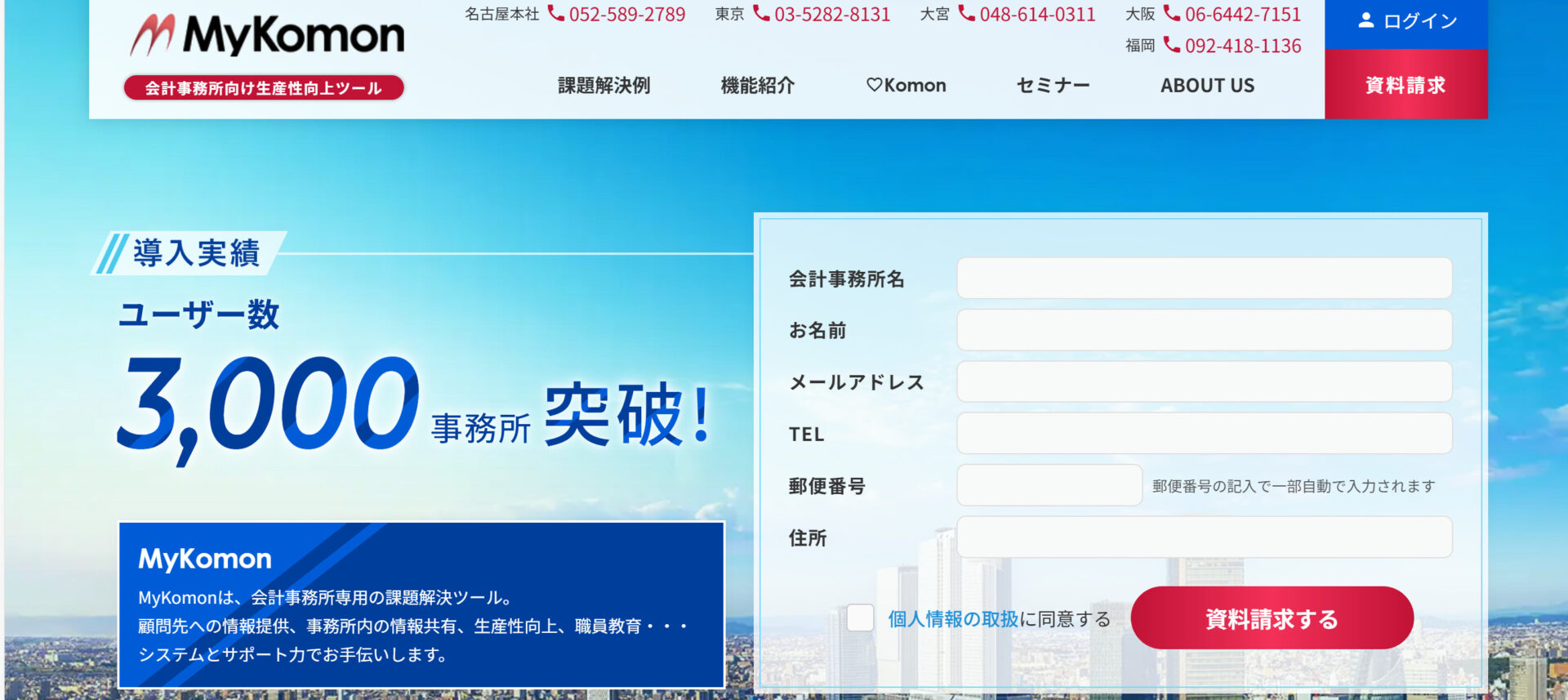Open the 課題解決例 menu
Image resolution: width=1568 pixels, height=700 pixels.
pos(604,85)
